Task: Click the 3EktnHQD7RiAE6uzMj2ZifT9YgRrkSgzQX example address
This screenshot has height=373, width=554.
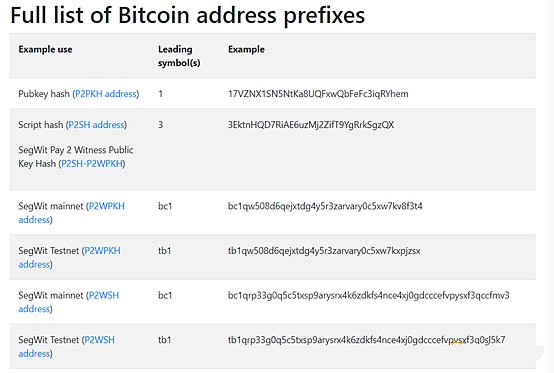Action: pyautogui.click(x=311, y=125)
